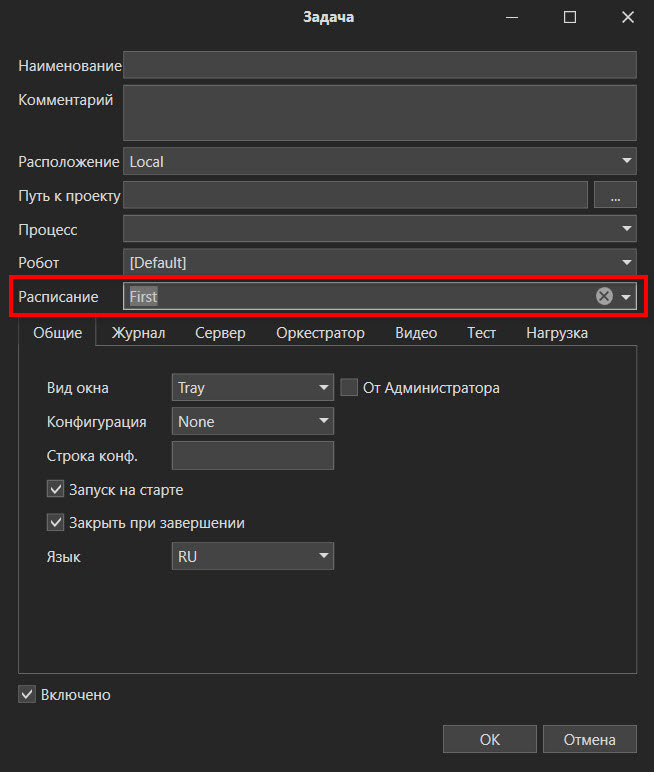Minimize the Задача dialog
This screenshot has height=772, width=654.
[x=512, y=17]
